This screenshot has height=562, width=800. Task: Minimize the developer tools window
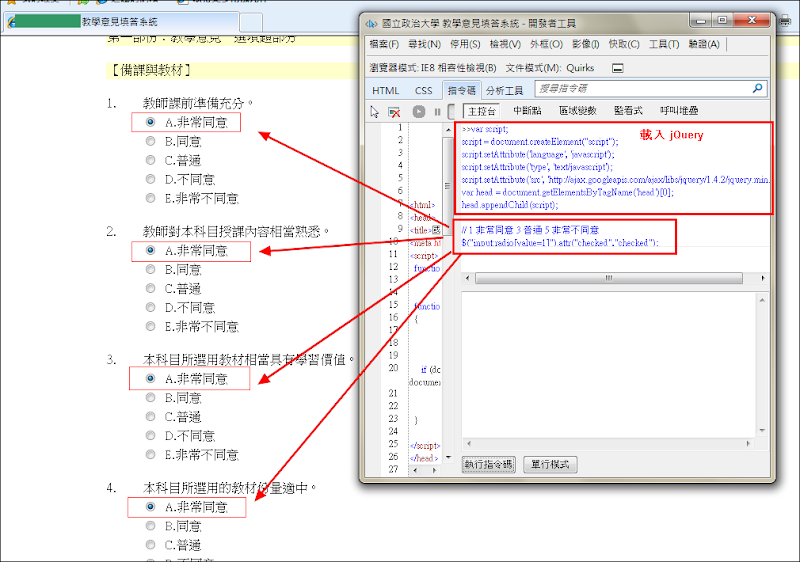(701, 20)
